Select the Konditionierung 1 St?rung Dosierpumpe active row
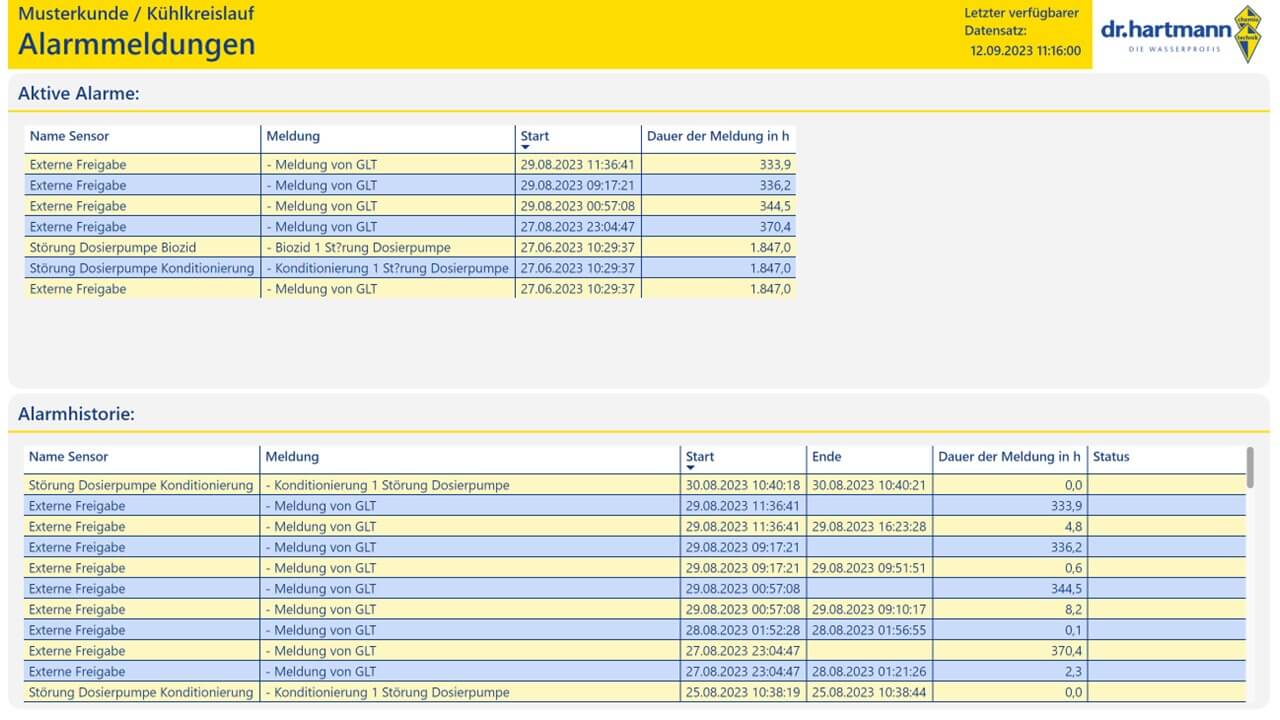Image resolution: width=1280 pixels, height=720 pixels. pyautogui.click(x=410, y=268)
